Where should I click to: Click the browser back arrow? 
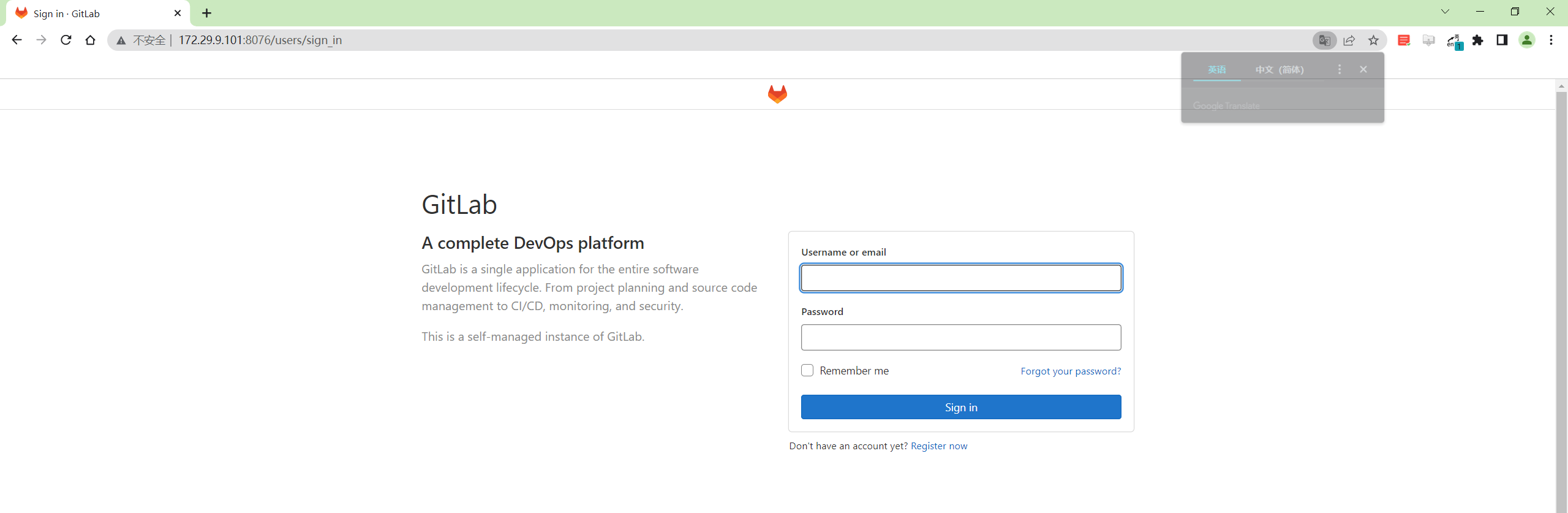click(x=17, y=40)
